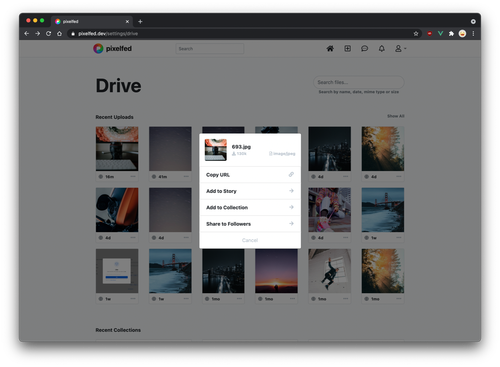This screenshot has height=367, width=500.
Task: Open the extensions puzzle icon
Action: tap(451, 34)
